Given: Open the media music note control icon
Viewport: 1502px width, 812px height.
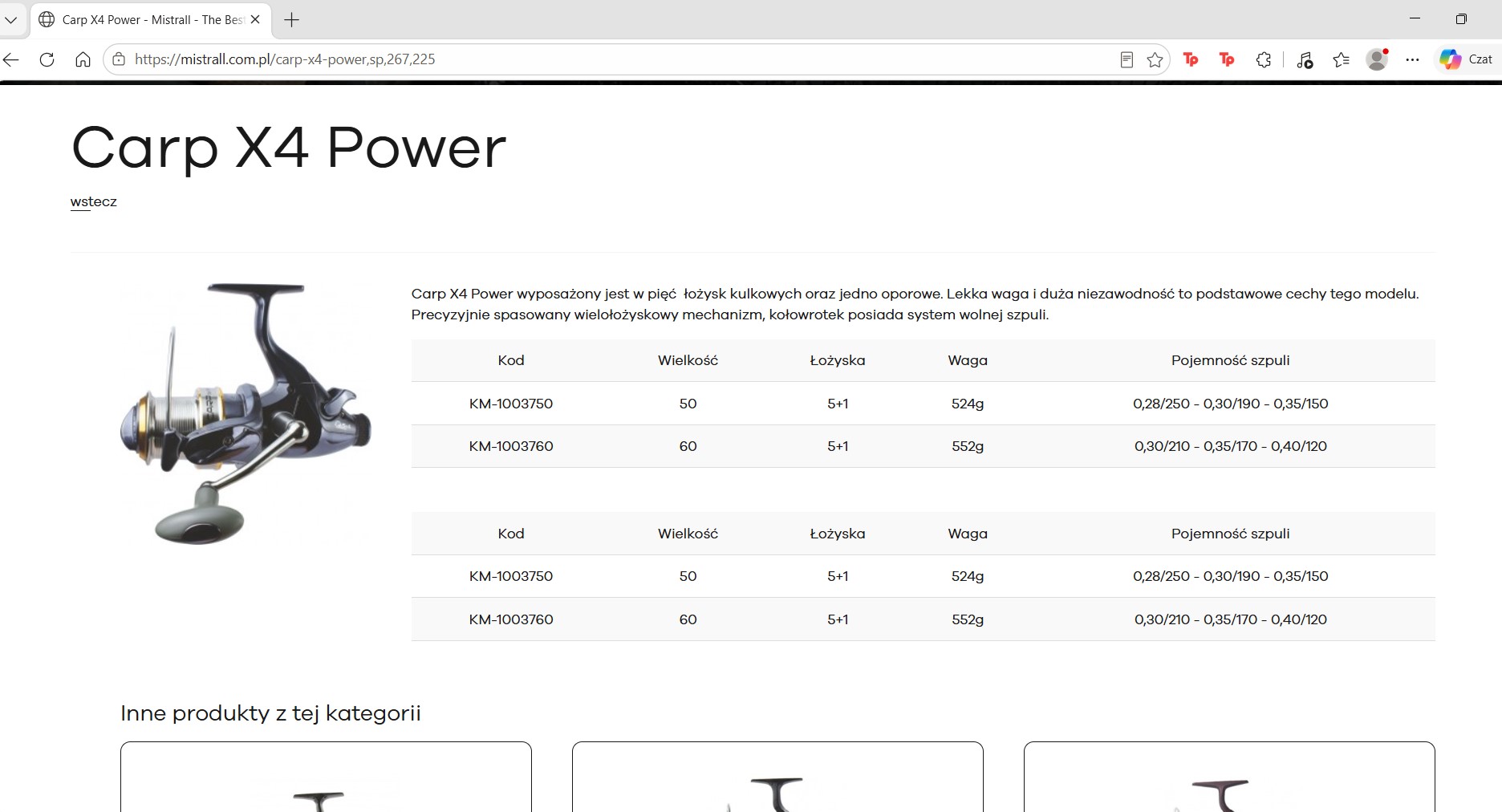Looking at the screenshot, I should [1305, 59].
